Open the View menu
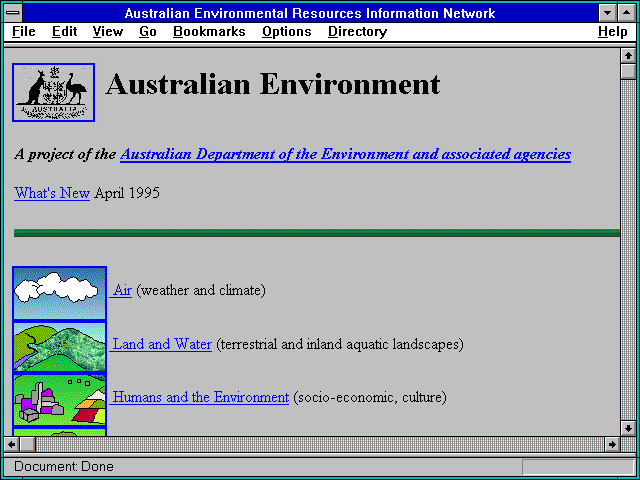The height and width of the screenshot is (480, 640). tap(108, 31)
